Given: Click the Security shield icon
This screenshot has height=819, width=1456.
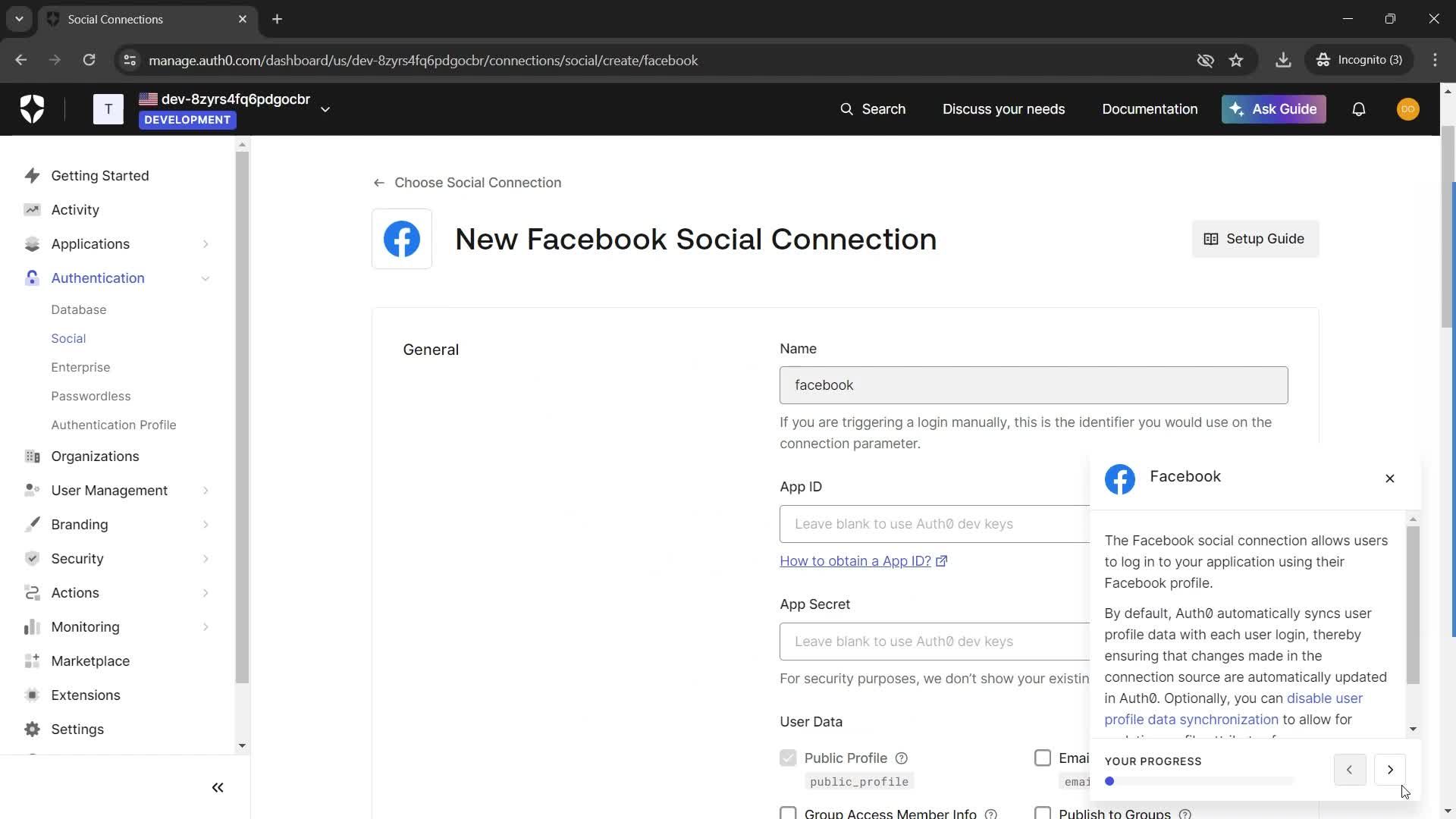Looking at the screenshot, I should (32, 559).
